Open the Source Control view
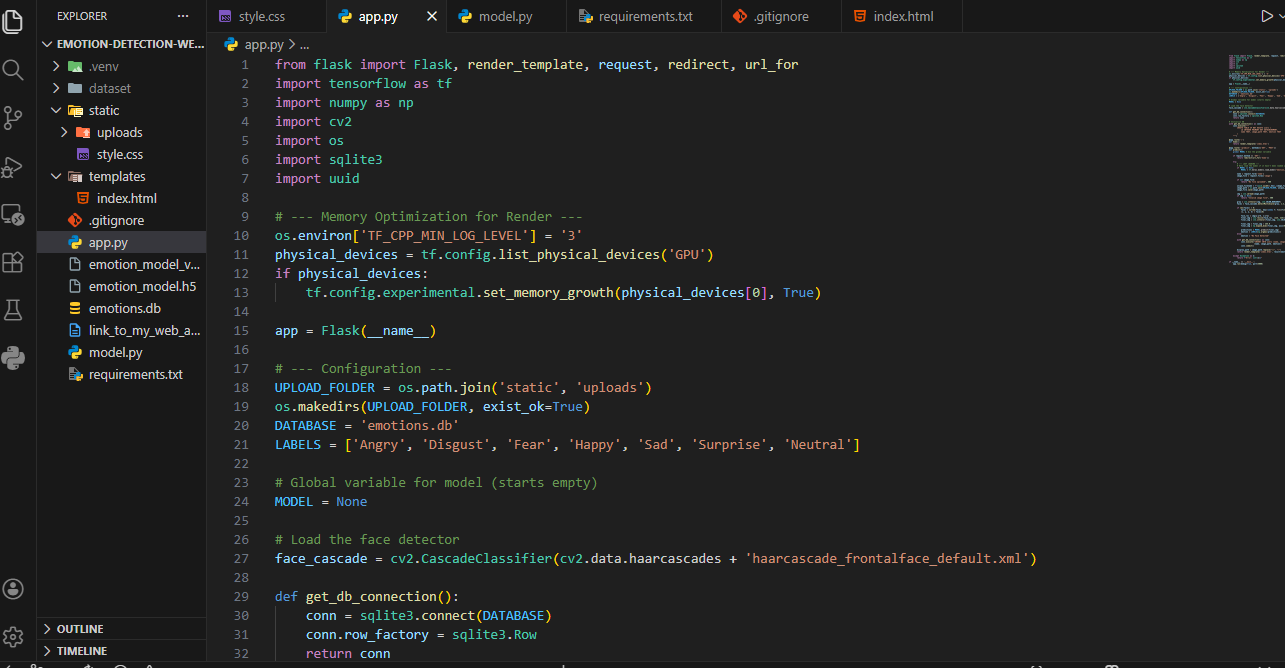This screenshot has width=1285, height=668. (13, 117)
